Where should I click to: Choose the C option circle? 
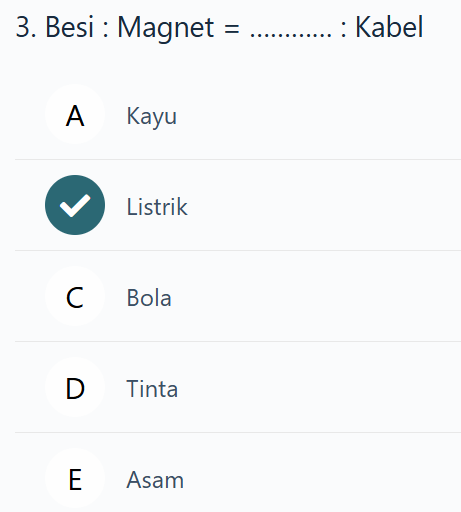click(x=75, y=296)
